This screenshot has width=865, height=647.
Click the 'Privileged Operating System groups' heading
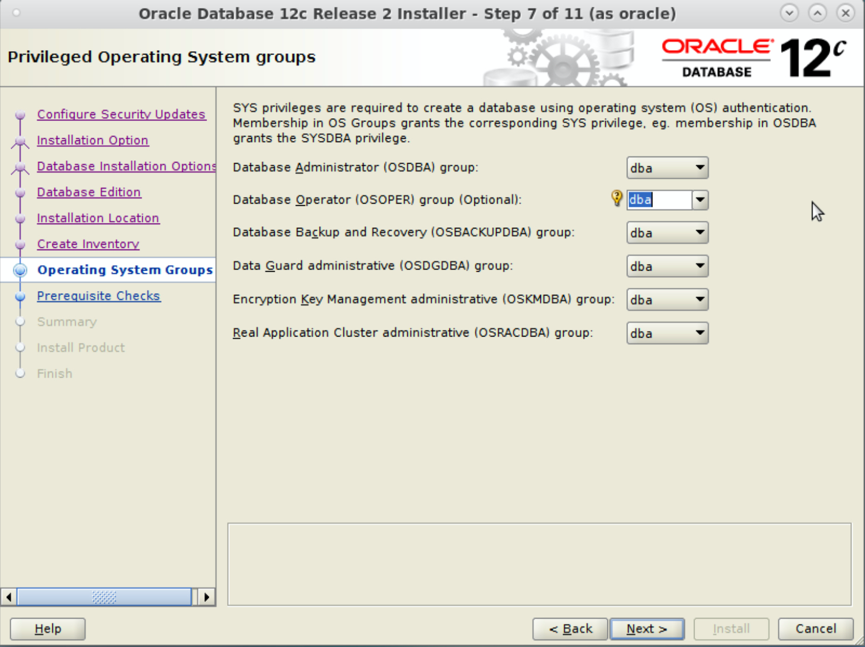pyautogui.click(x=162, y=57)
